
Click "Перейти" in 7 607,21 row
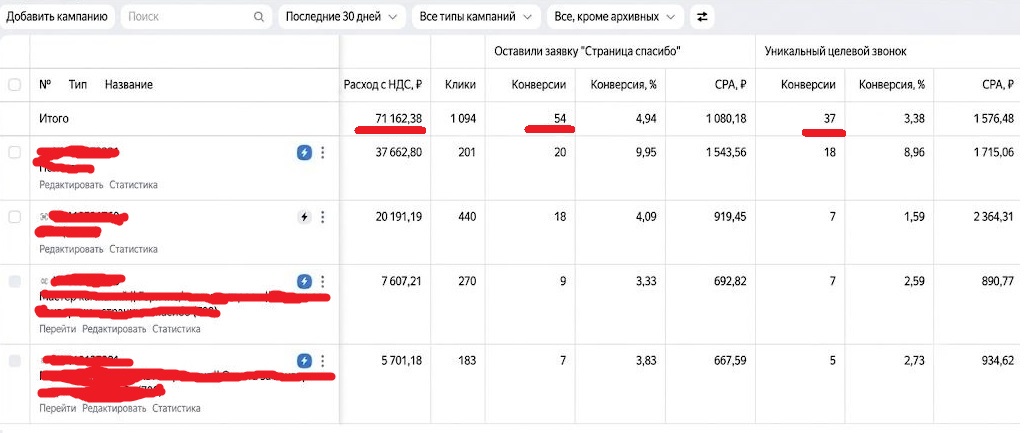pos(57,329)
